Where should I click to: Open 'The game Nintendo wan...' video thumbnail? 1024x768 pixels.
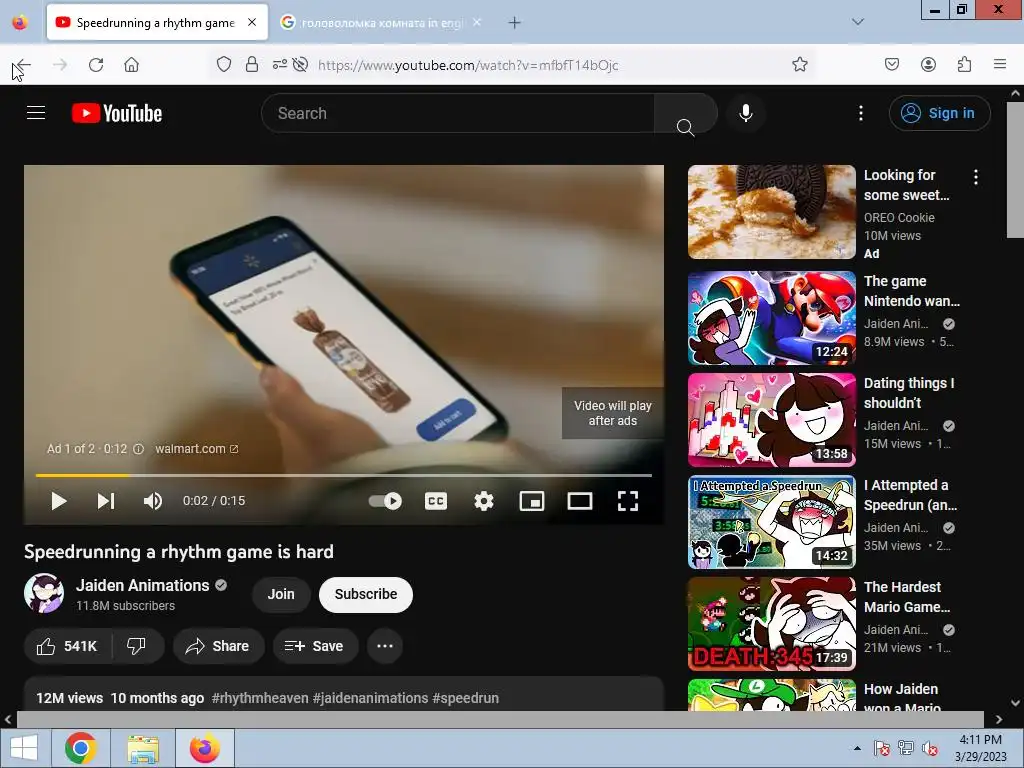click(x=771, y=318)
